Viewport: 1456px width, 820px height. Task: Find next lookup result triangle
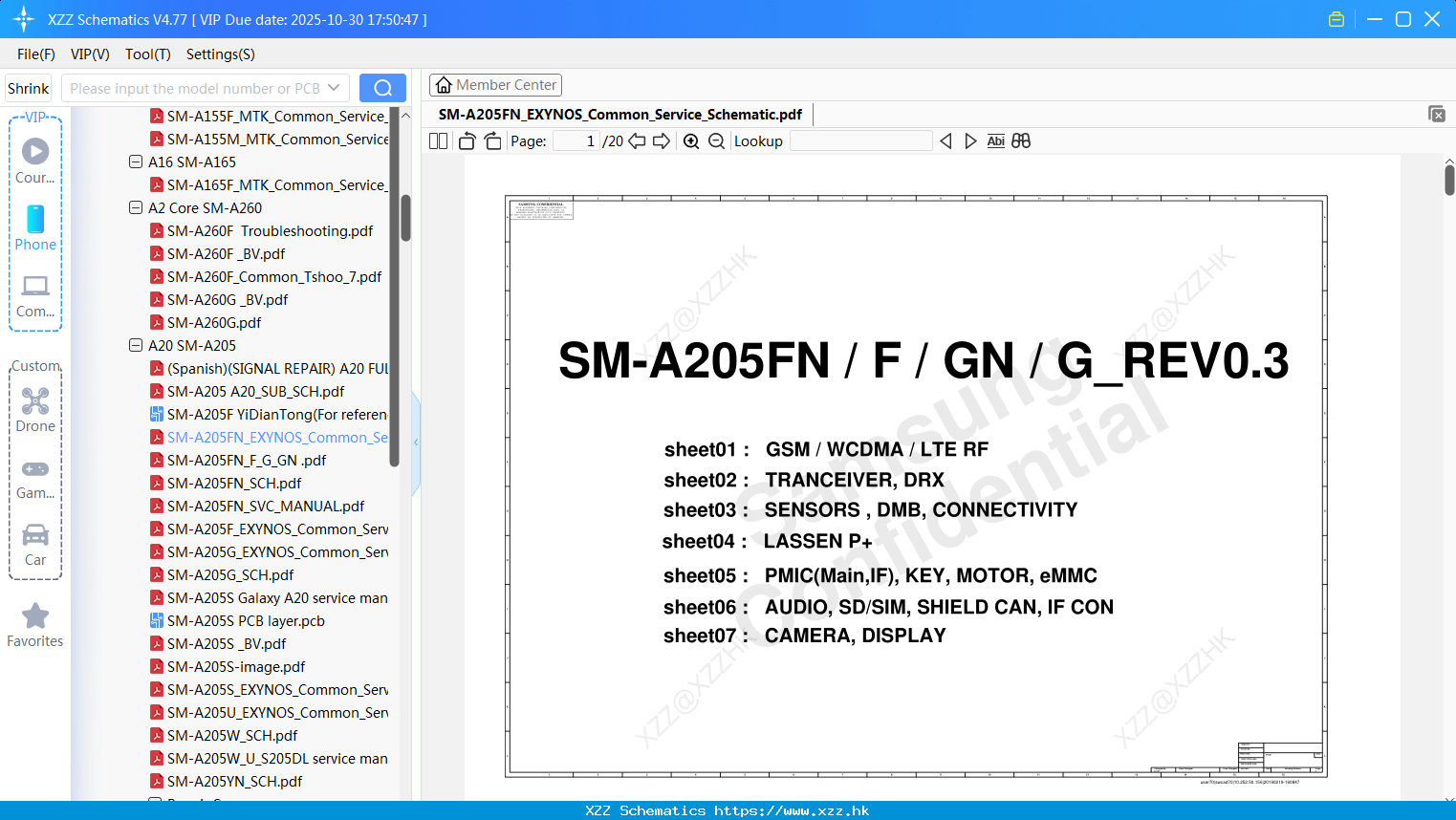(970, 141)
